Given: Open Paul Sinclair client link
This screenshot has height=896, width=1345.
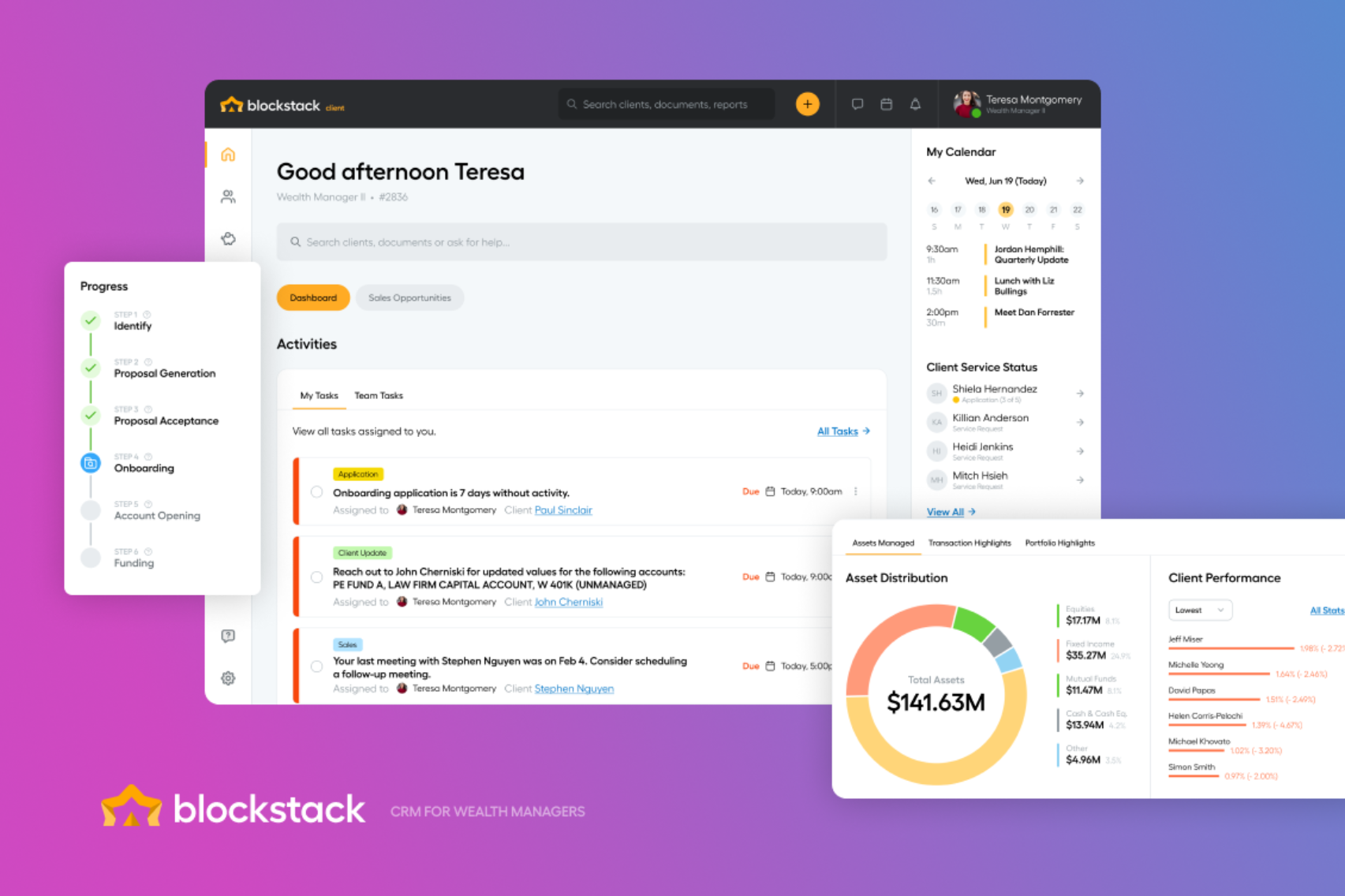Looking at the screenshot, I should tap(563, 510).
